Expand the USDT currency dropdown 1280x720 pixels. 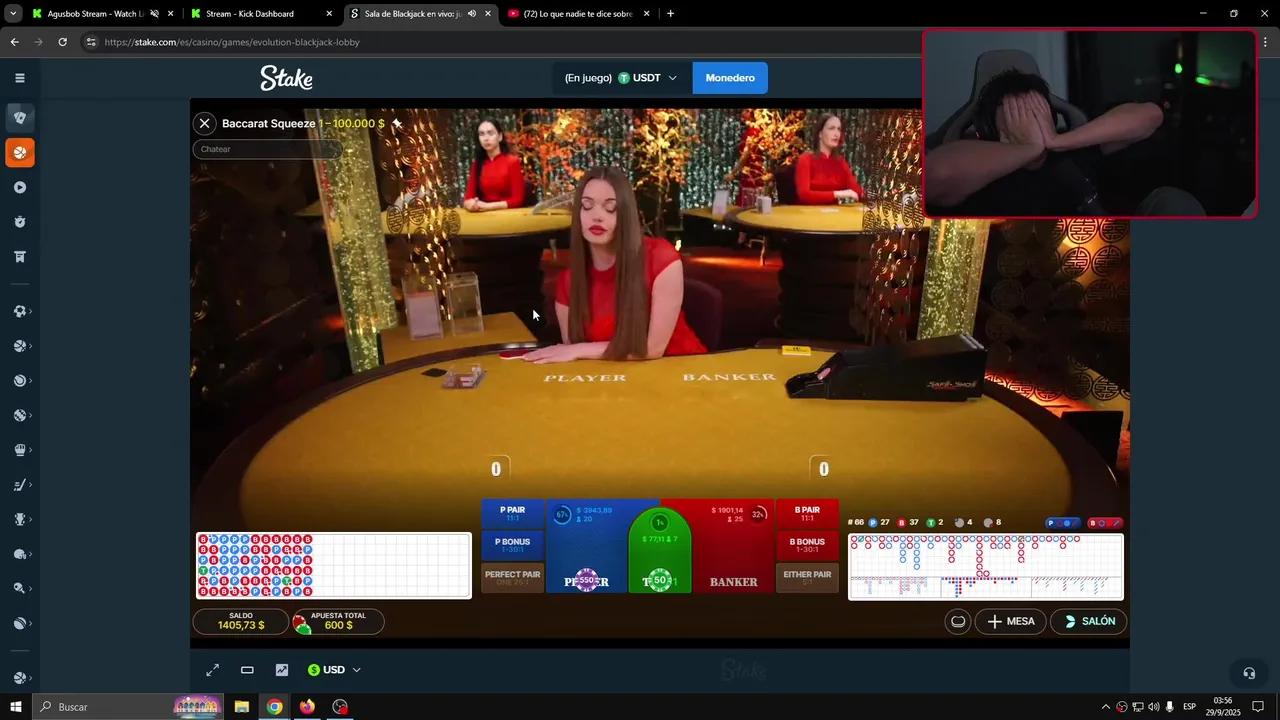tap(648, 78)
